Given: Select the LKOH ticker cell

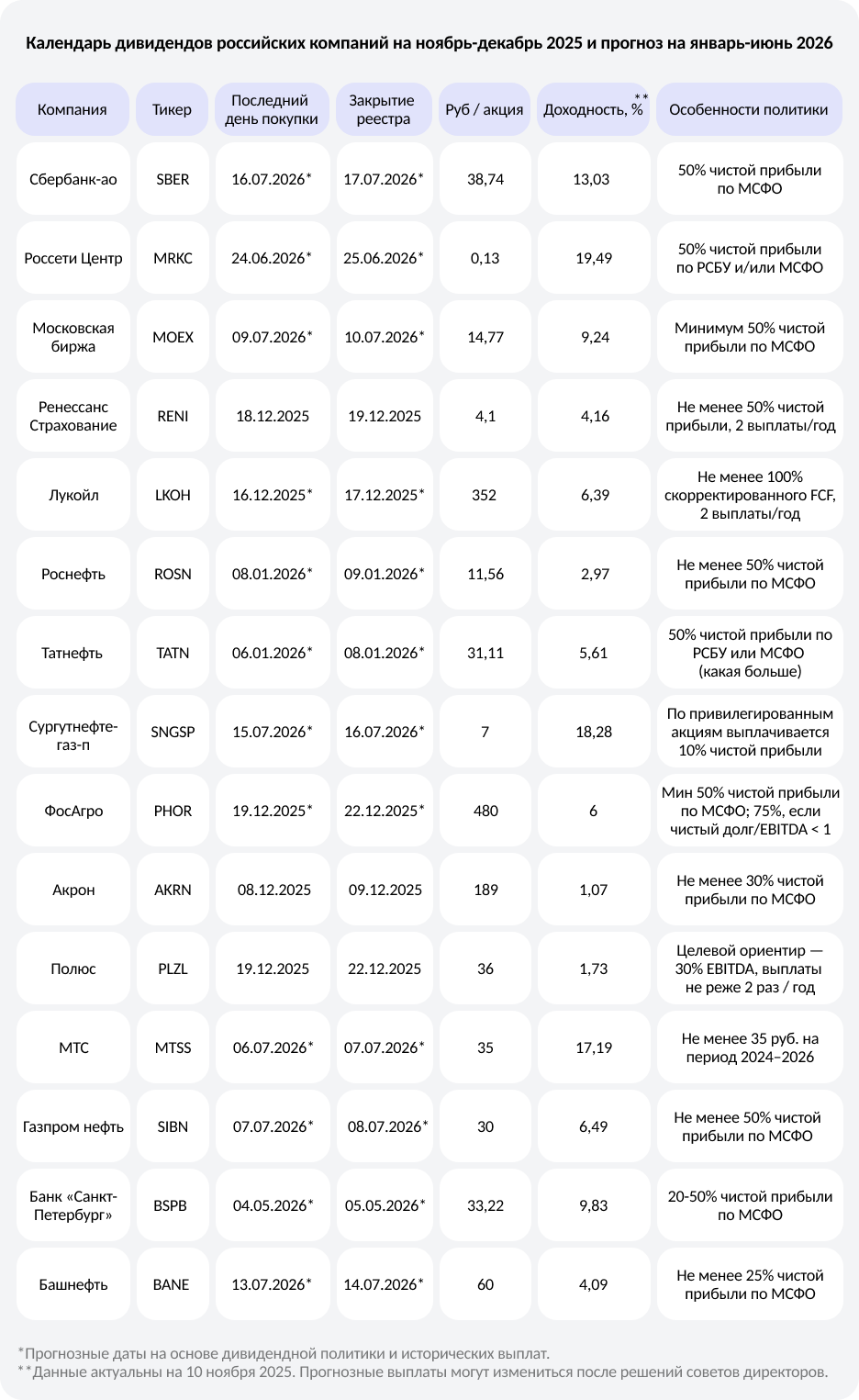Looking at the screenshot, I should pos(173,495).
